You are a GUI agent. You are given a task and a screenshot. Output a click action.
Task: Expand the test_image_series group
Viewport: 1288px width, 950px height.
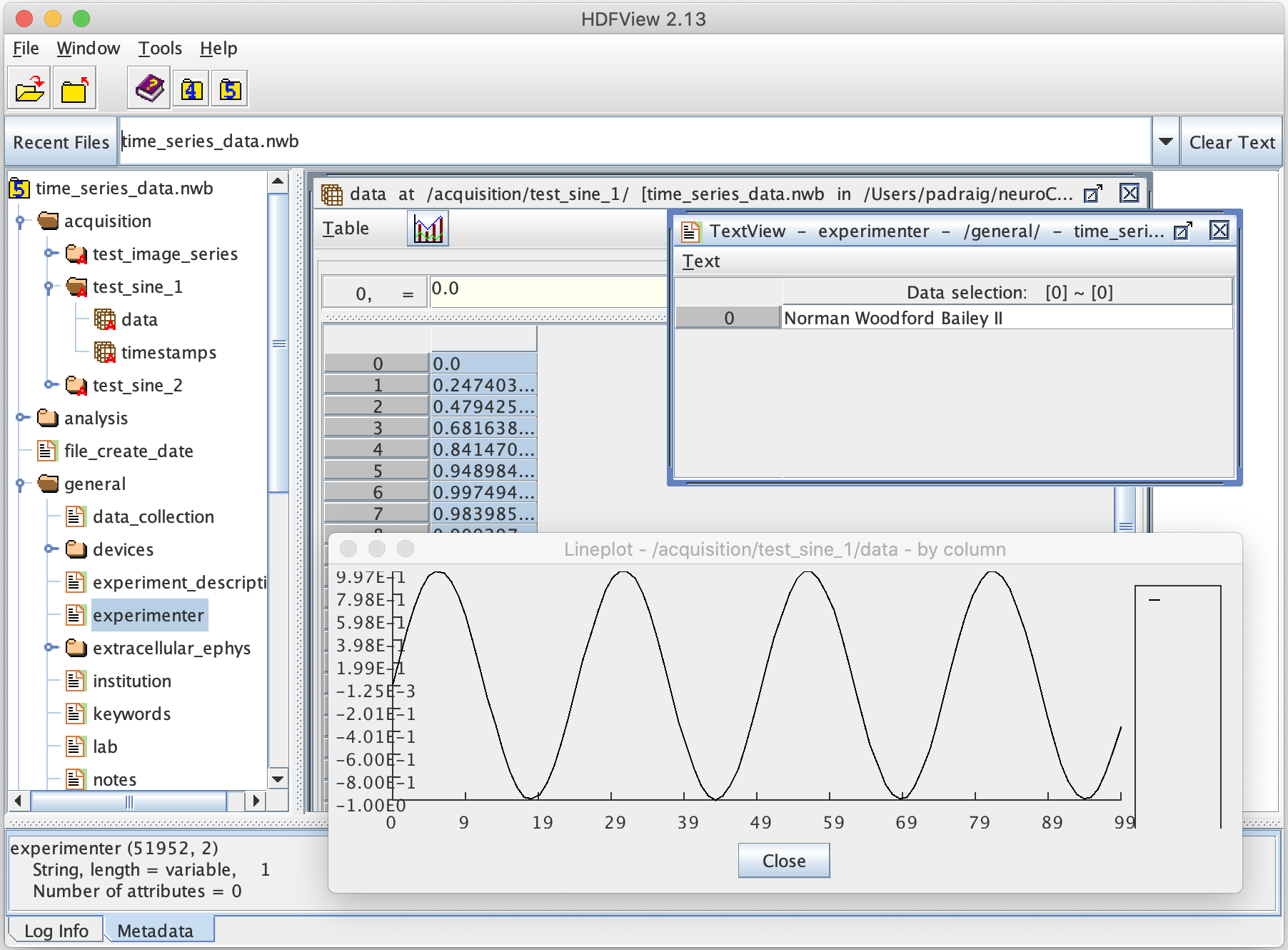(x=50, y=254)
